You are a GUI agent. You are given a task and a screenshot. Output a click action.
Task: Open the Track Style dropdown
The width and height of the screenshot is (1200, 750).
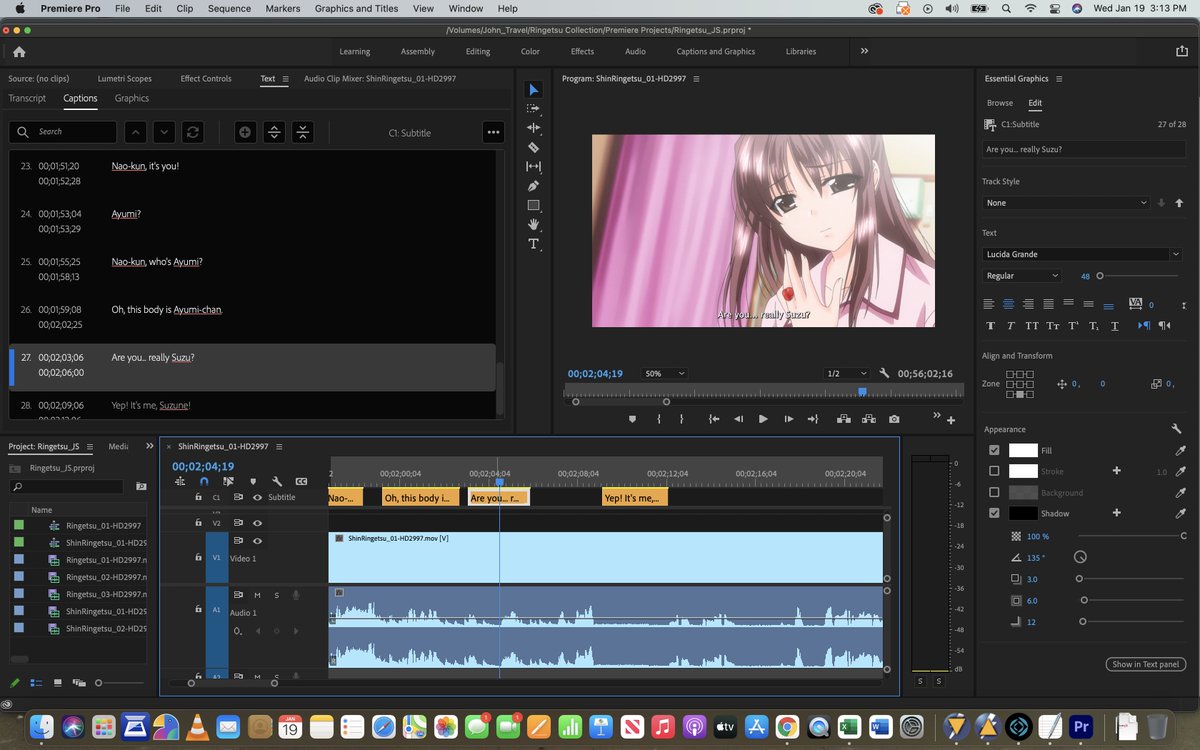1066,202
